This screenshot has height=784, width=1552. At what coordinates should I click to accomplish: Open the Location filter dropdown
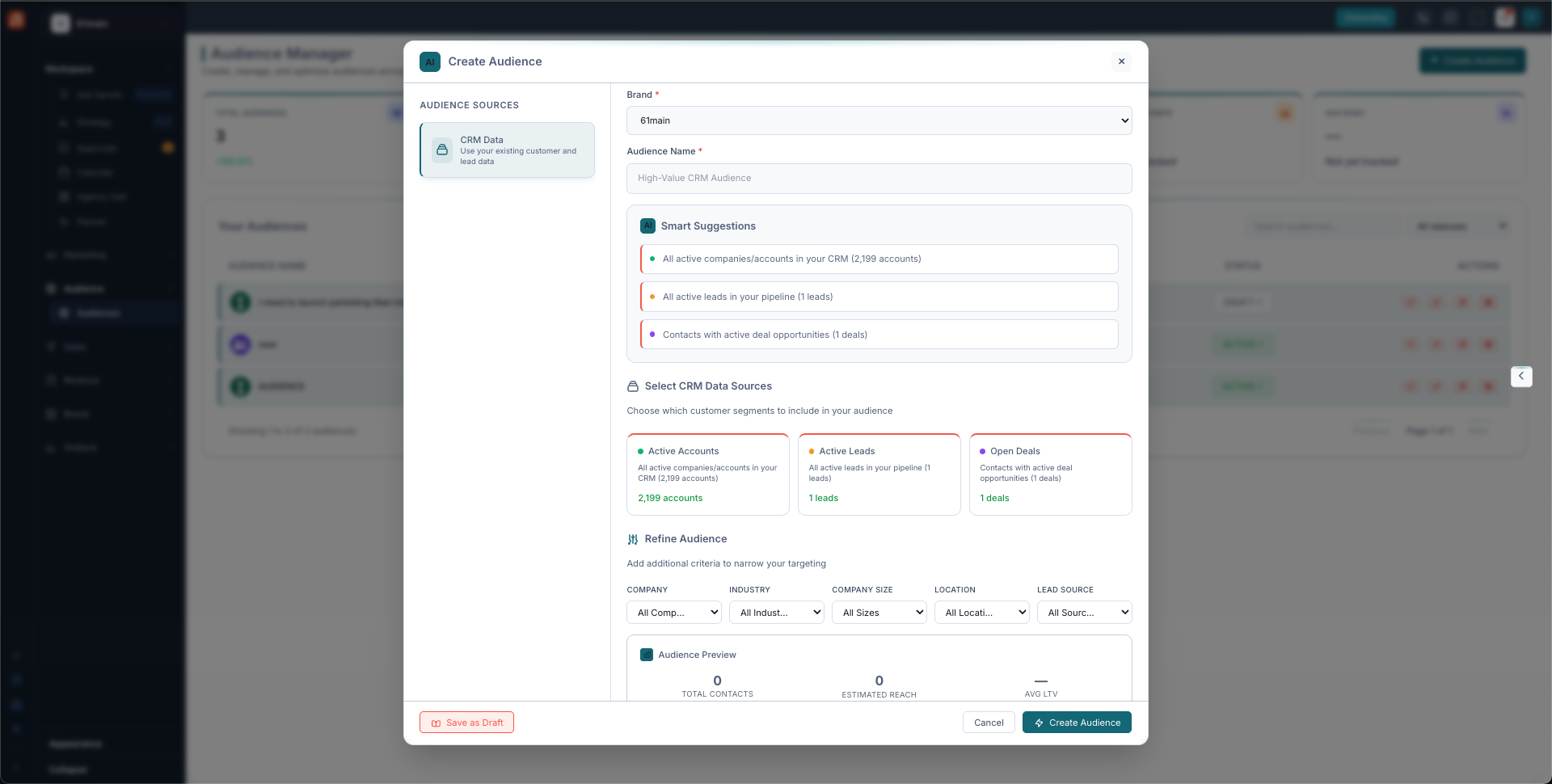click(x=981, y=613)
